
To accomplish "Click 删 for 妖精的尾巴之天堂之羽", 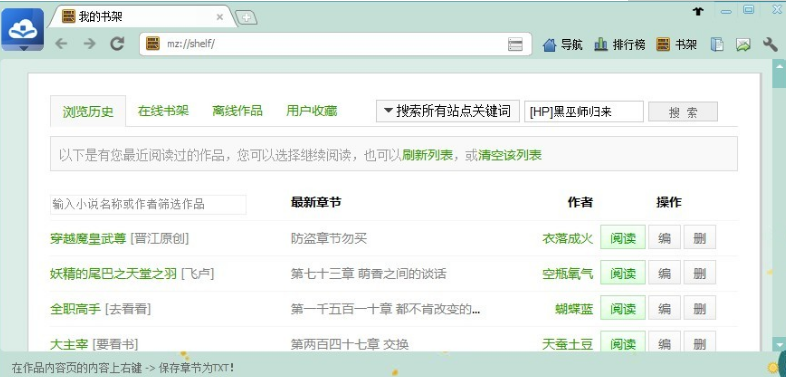I will [699, 272].
